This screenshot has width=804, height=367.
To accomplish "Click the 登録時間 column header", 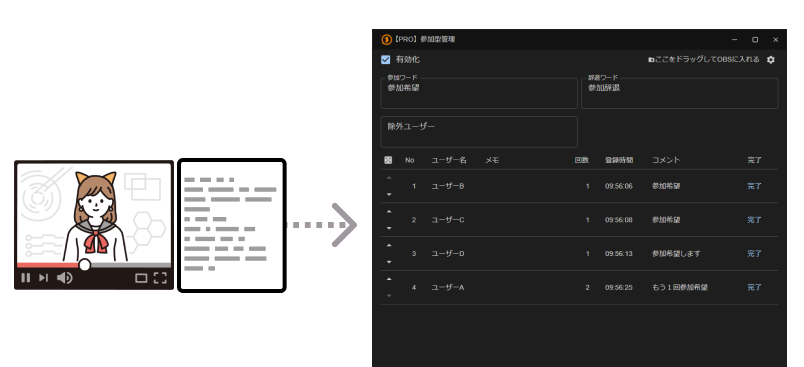I will [x=619, y=160].
